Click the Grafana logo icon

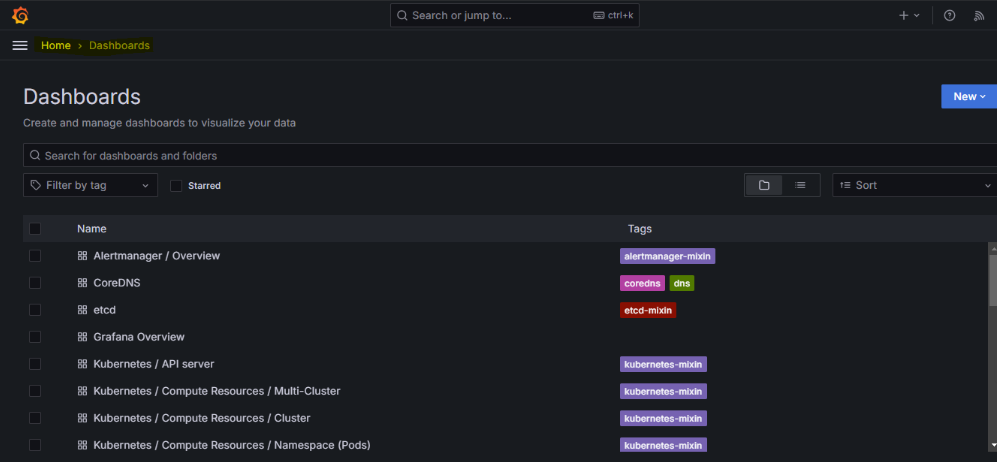pyautogui.click(x=20, y=15)
